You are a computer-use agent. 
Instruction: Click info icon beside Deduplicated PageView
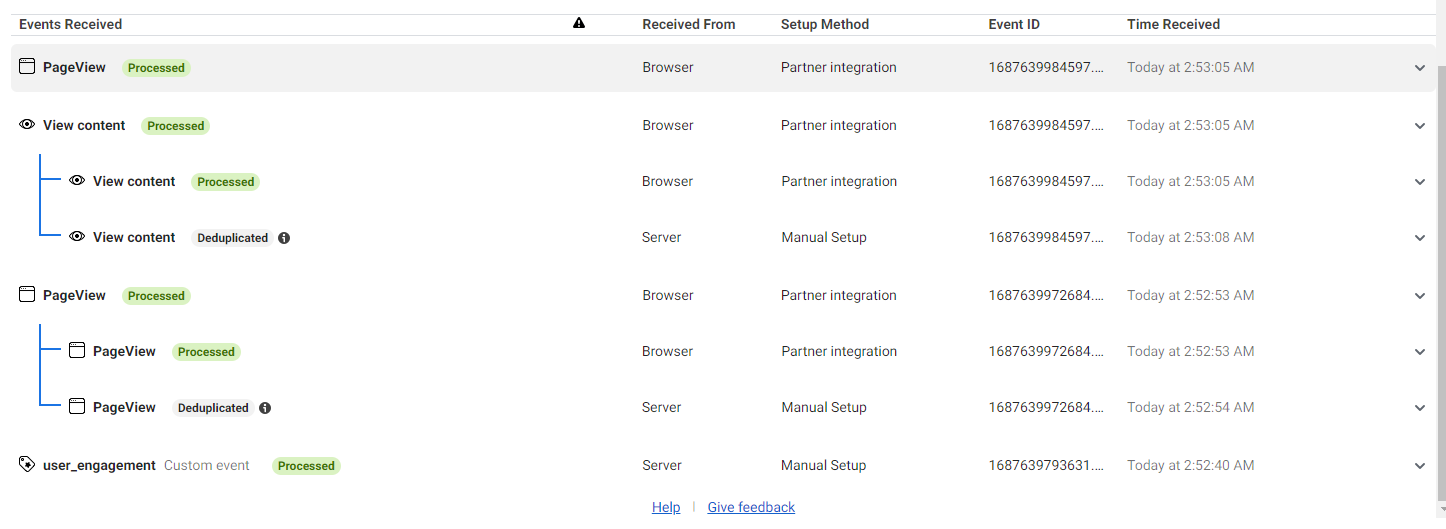265,408
